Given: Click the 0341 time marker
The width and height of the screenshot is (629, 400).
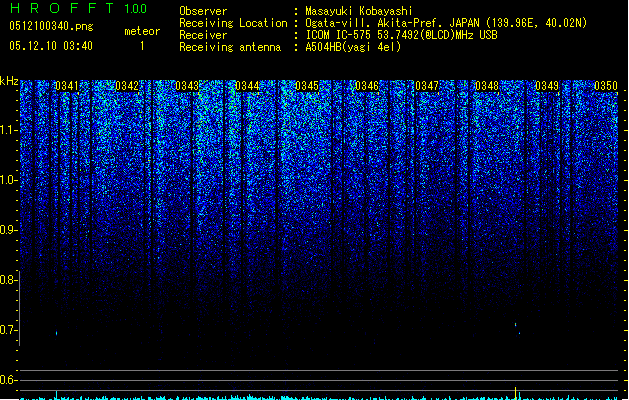Looking at the screenshot, I should [x=67, y=86].
